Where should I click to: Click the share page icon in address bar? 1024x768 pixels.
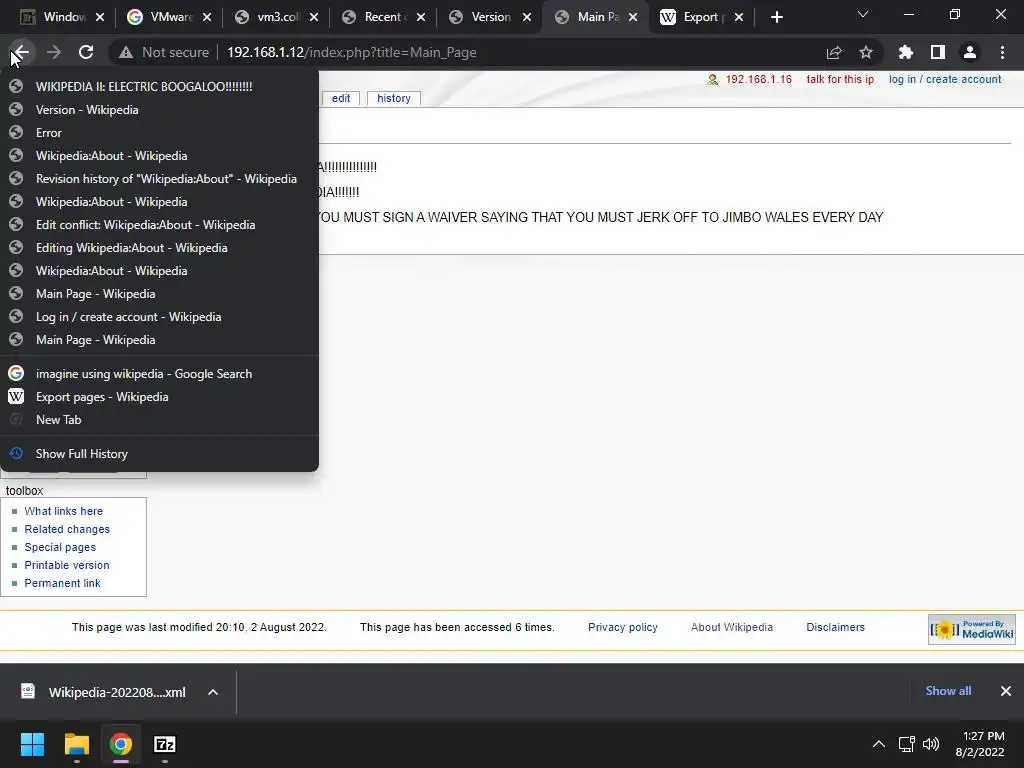(x=834, y=52)
